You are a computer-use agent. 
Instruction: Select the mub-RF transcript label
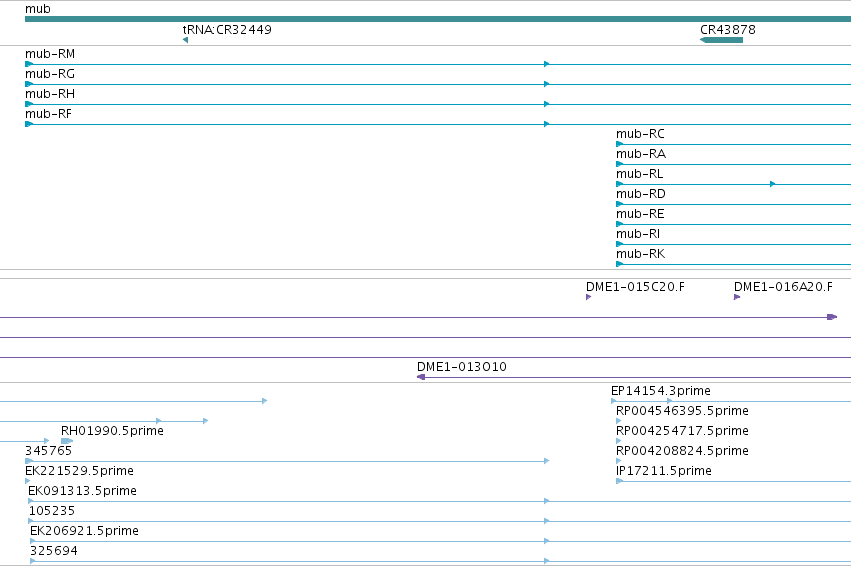[48, 114]
